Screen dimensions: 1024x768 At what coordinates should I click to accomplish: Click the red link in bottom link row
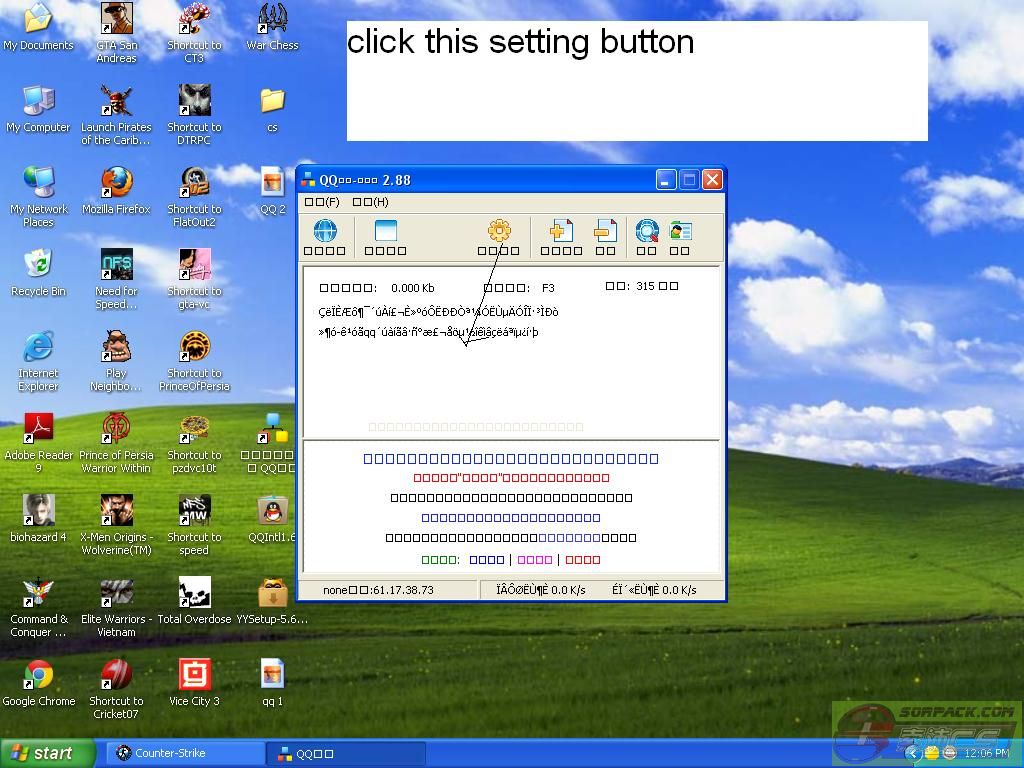tap(583, 560)
